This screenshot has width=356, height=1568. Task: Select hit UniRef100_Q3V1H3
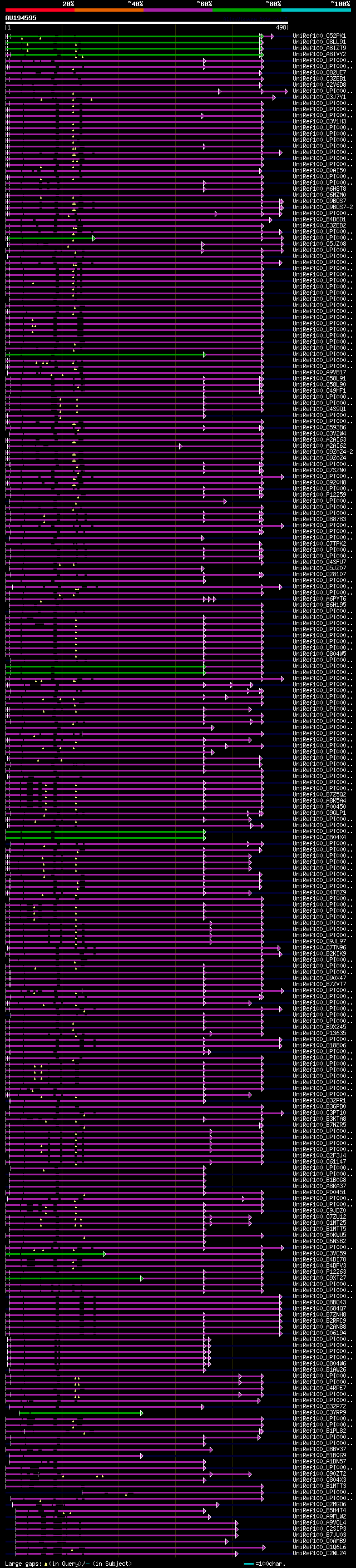click(x=319, y=121)
